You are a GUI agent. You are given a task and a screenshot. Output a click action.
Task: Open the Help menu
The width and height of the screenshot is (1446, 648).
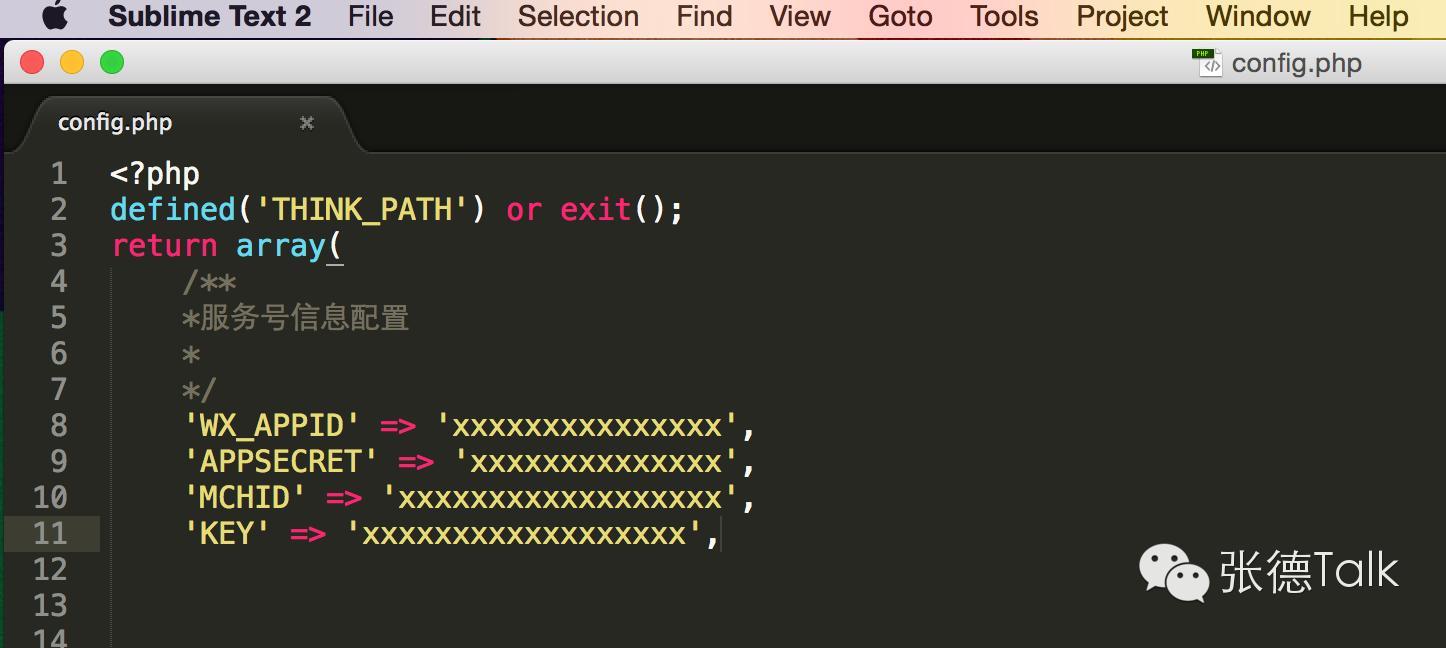(x=1378, y=17)
